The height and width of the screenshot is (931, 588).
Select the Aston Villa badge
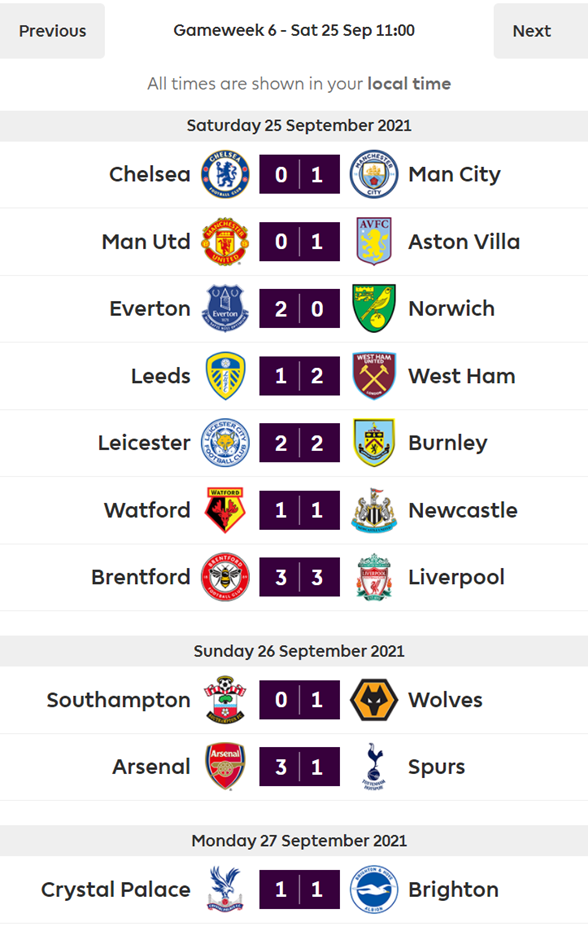tap(374, 242)
